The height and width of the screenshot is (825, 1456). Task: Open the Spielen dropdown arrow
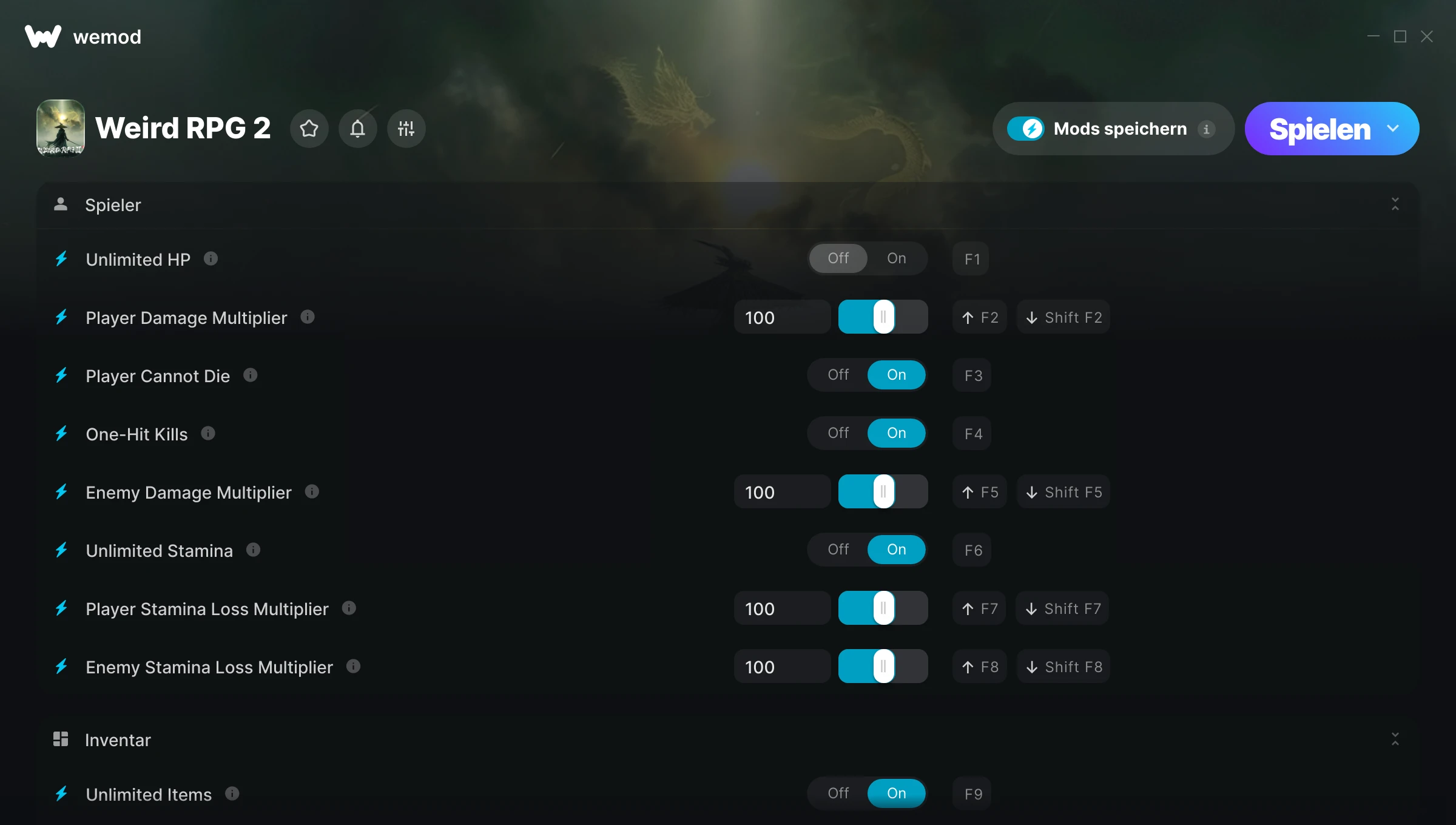[1393, 129]
